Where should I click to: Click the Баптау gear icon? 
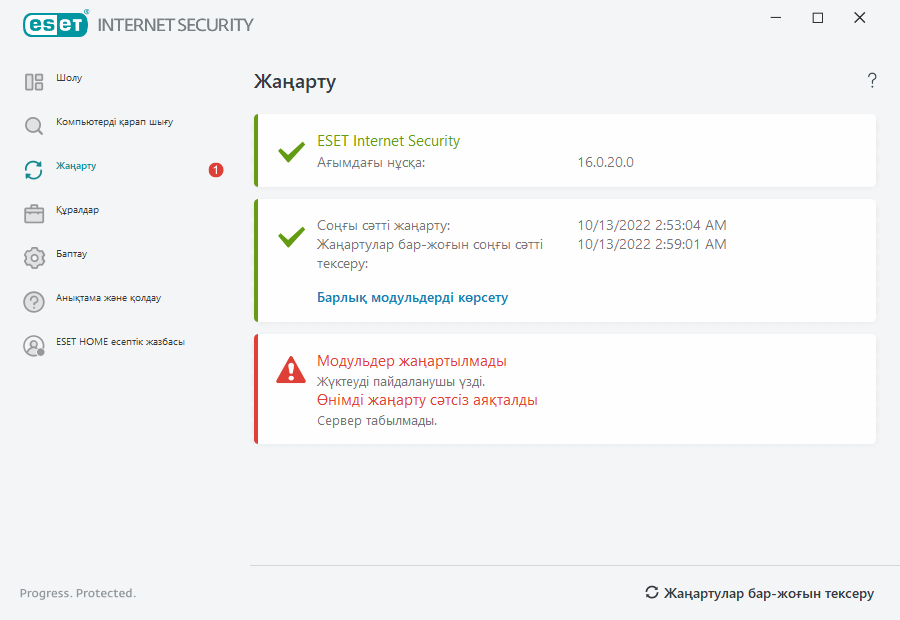[x=34, y=258]
